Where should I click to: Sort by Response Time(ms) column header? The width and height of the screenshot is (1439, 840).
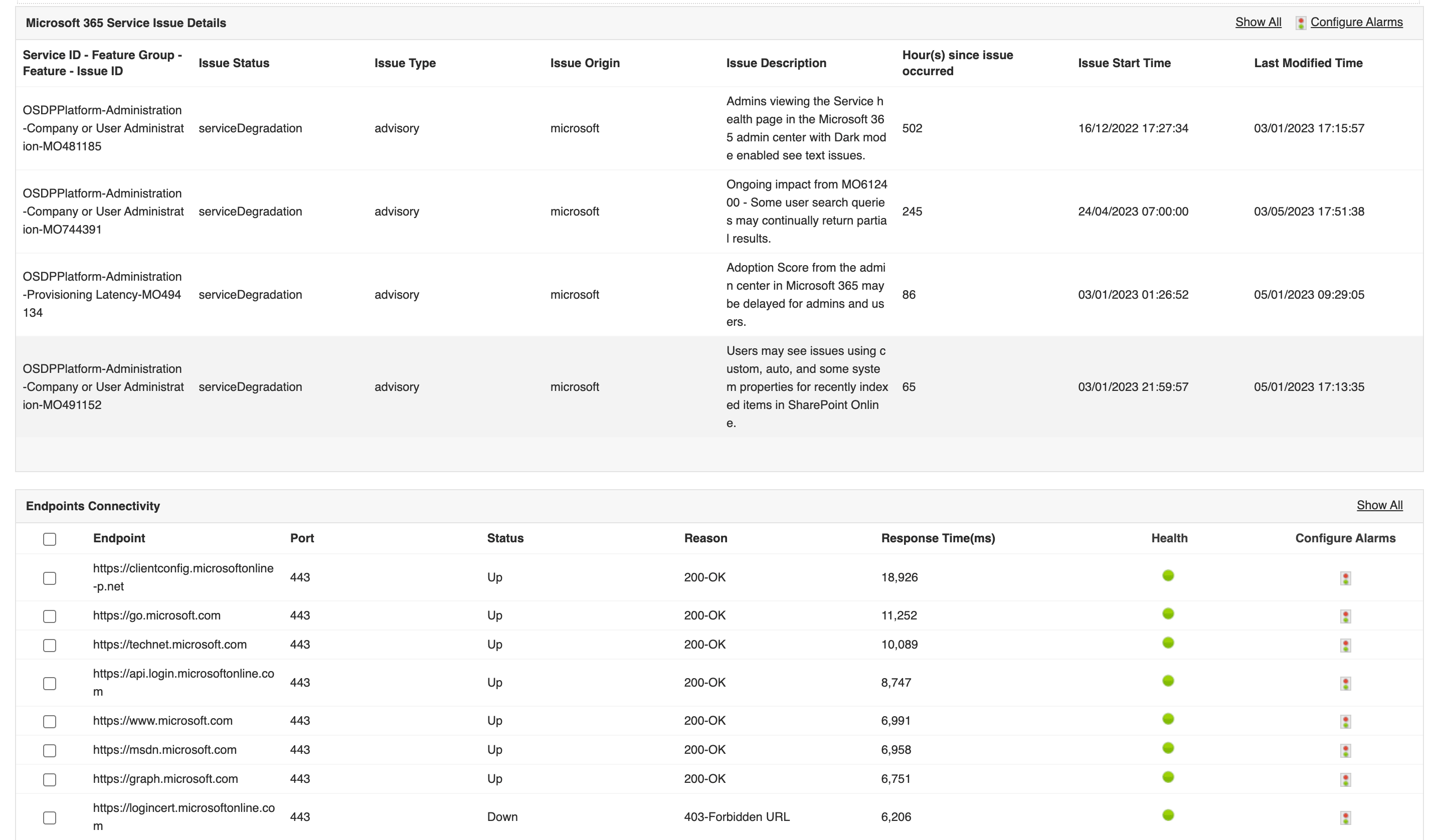(x=938, y=538)
